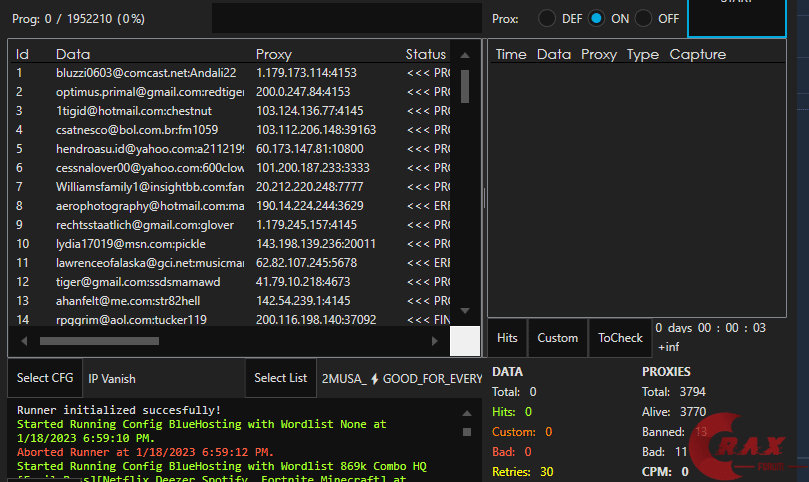Click the data list scroll-up arrow
This screenshot has width=809, height=482.
click(x=465, y=54)
